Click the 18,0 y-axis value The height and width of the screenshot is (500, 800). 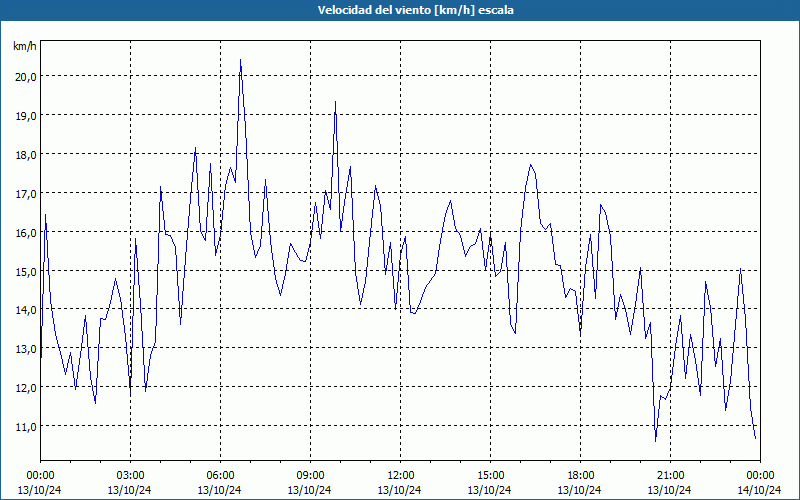point(26,154)
